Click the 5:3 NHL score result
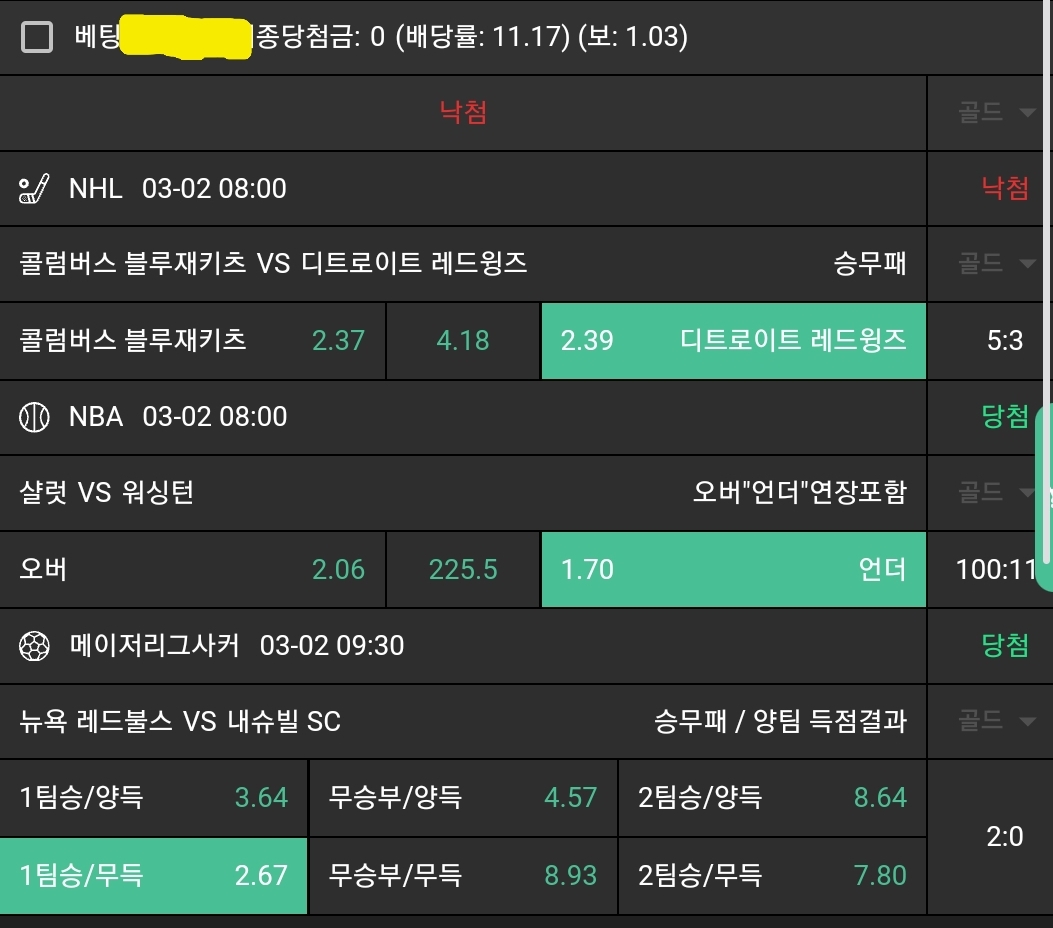Image resolution: width=1053 pixels, height=928 pixels. (x=1004, y=341)
